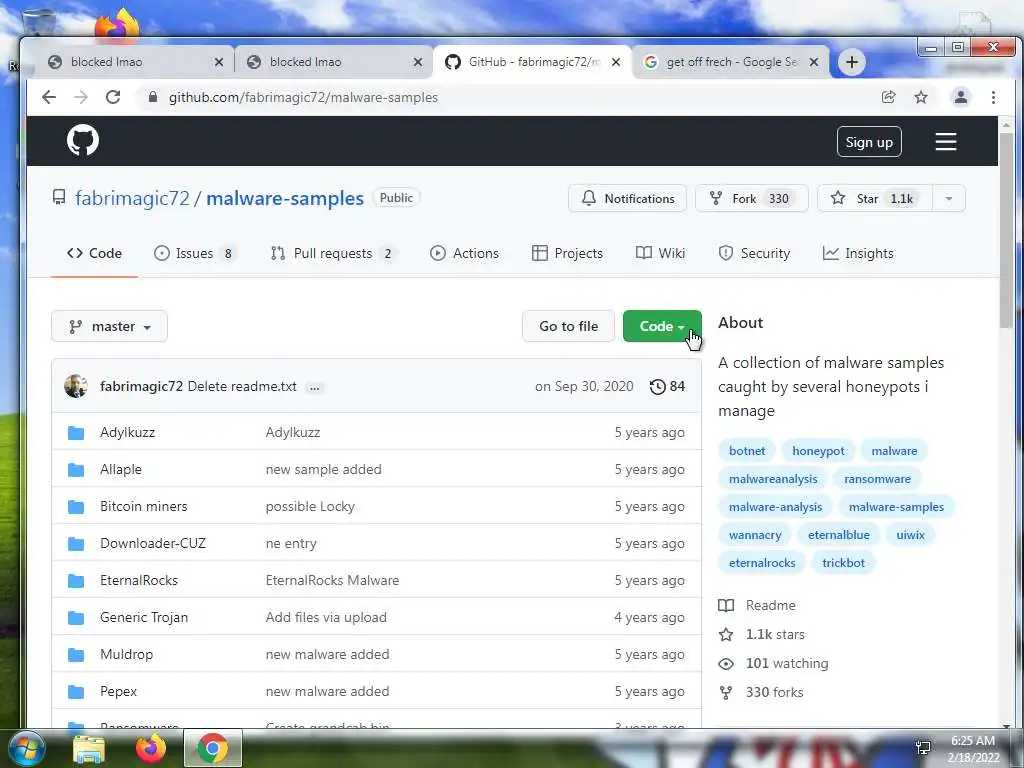
Task: Click the Allaple folder icon
Action: click(76, 470)
